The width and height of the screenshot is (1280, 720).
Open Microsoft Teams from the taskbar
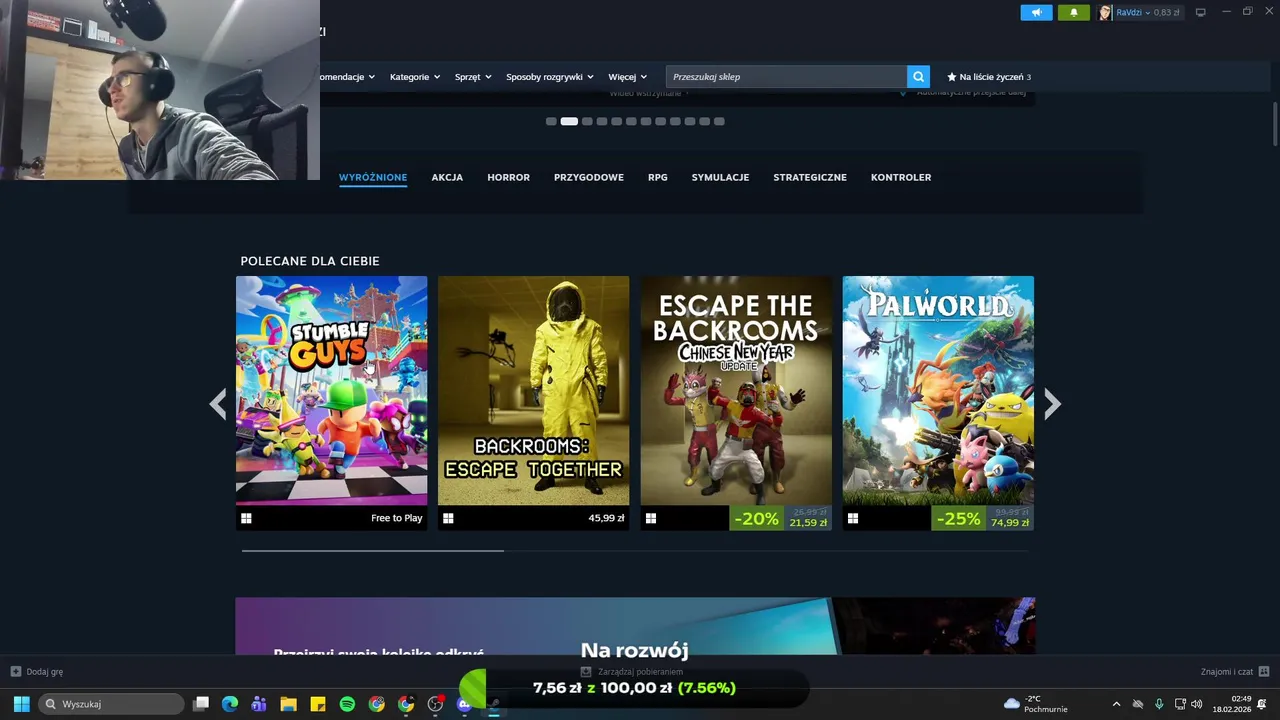tap(259, 704)
